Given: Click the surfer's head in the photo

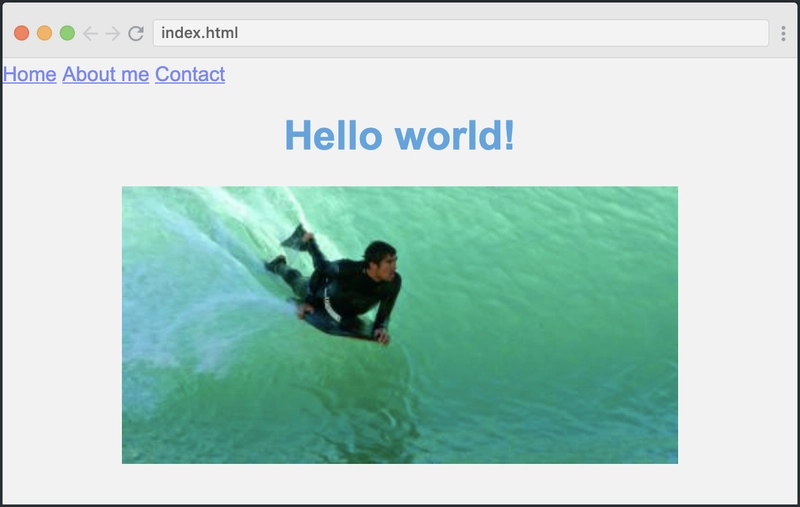Looking at the screenshot, I should point(382,261).
